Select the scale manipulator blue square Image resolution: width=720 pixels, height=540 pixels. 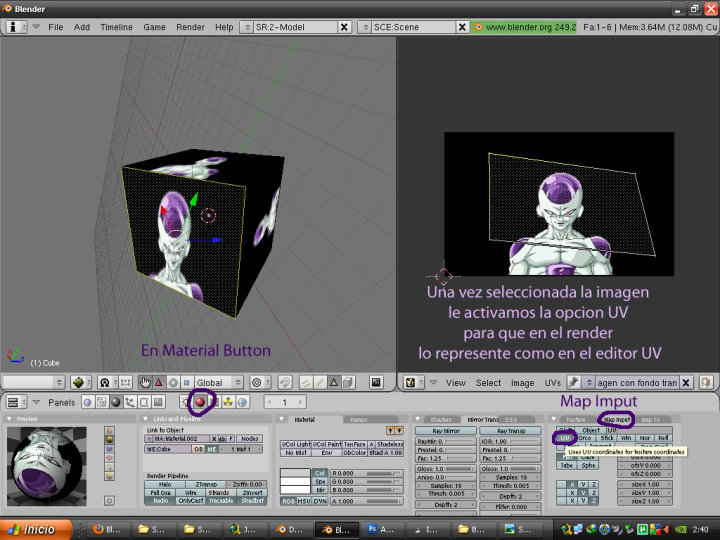tap(186, 382)
